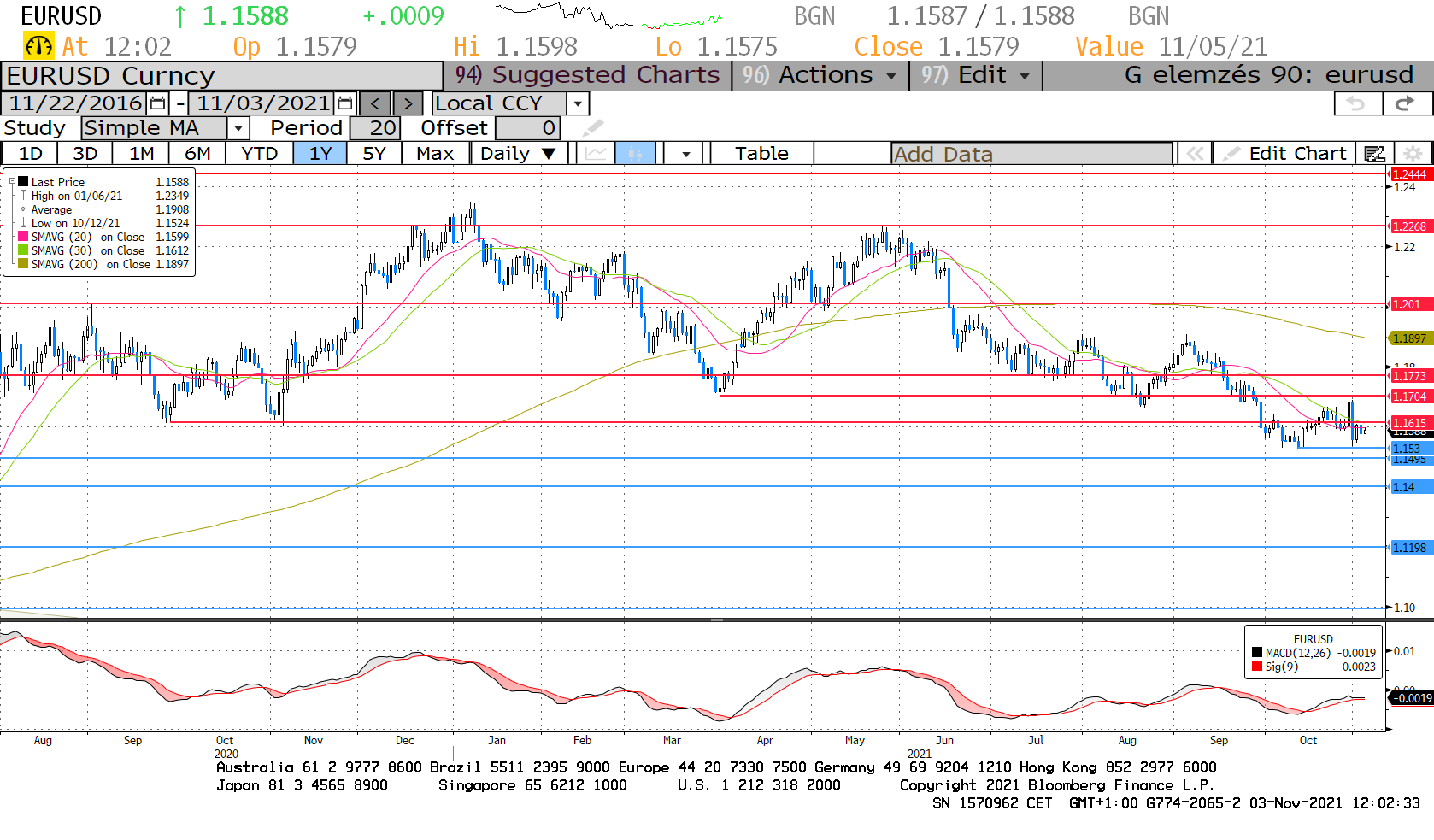Switch to line chart type icon

596,154
